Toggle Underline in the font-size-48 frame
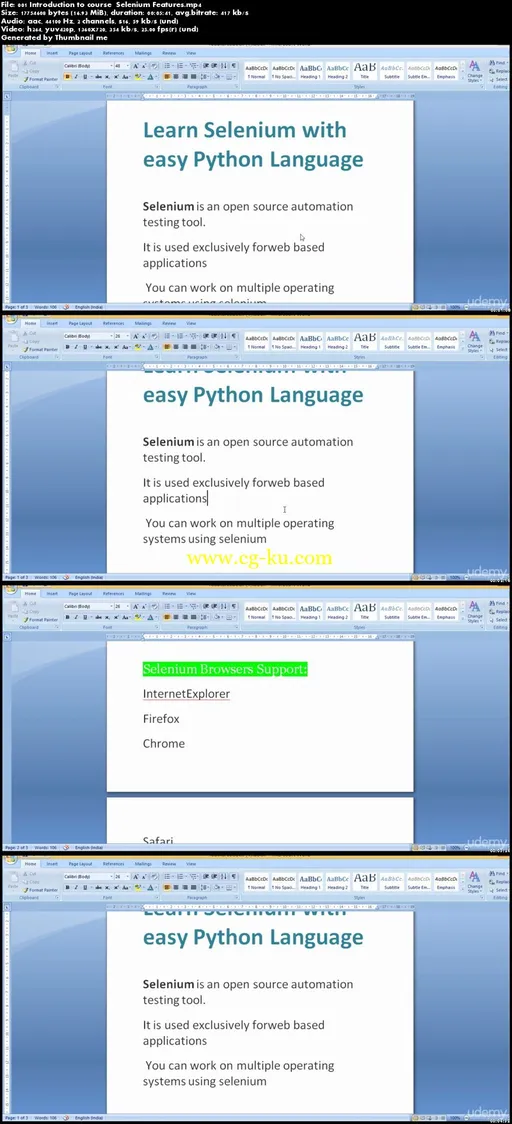 click(x=85, y=77)
